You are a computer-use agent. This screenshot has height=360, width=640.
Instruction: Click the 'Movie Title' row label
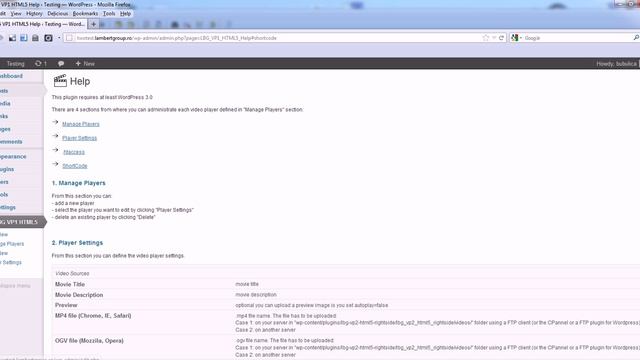pyautogui.click(x=70, y=284)
